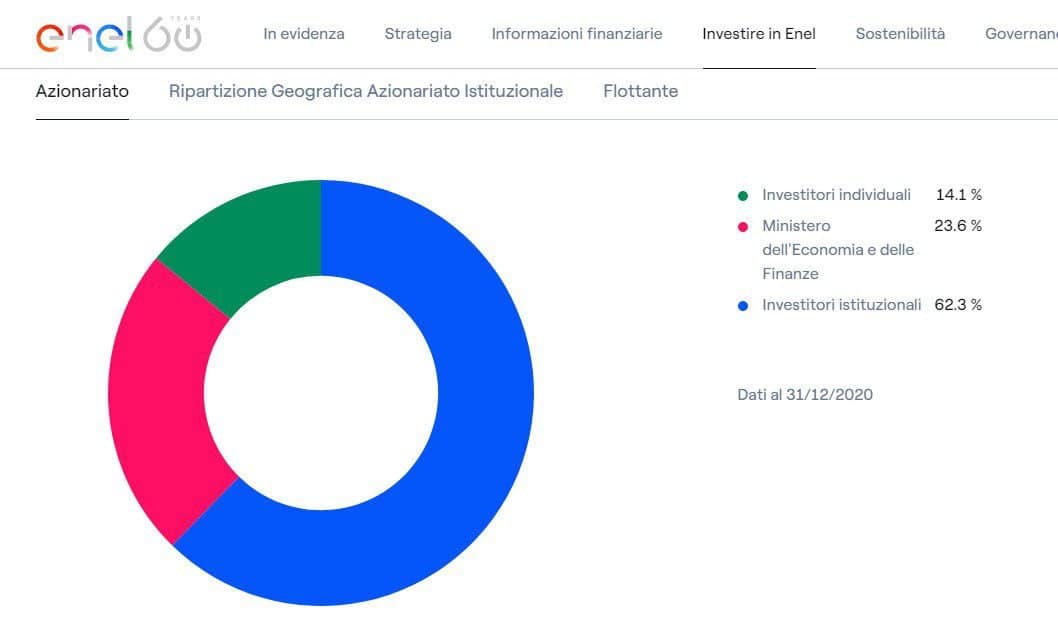Click the 62.3 % value in legend

click(958, 305)
